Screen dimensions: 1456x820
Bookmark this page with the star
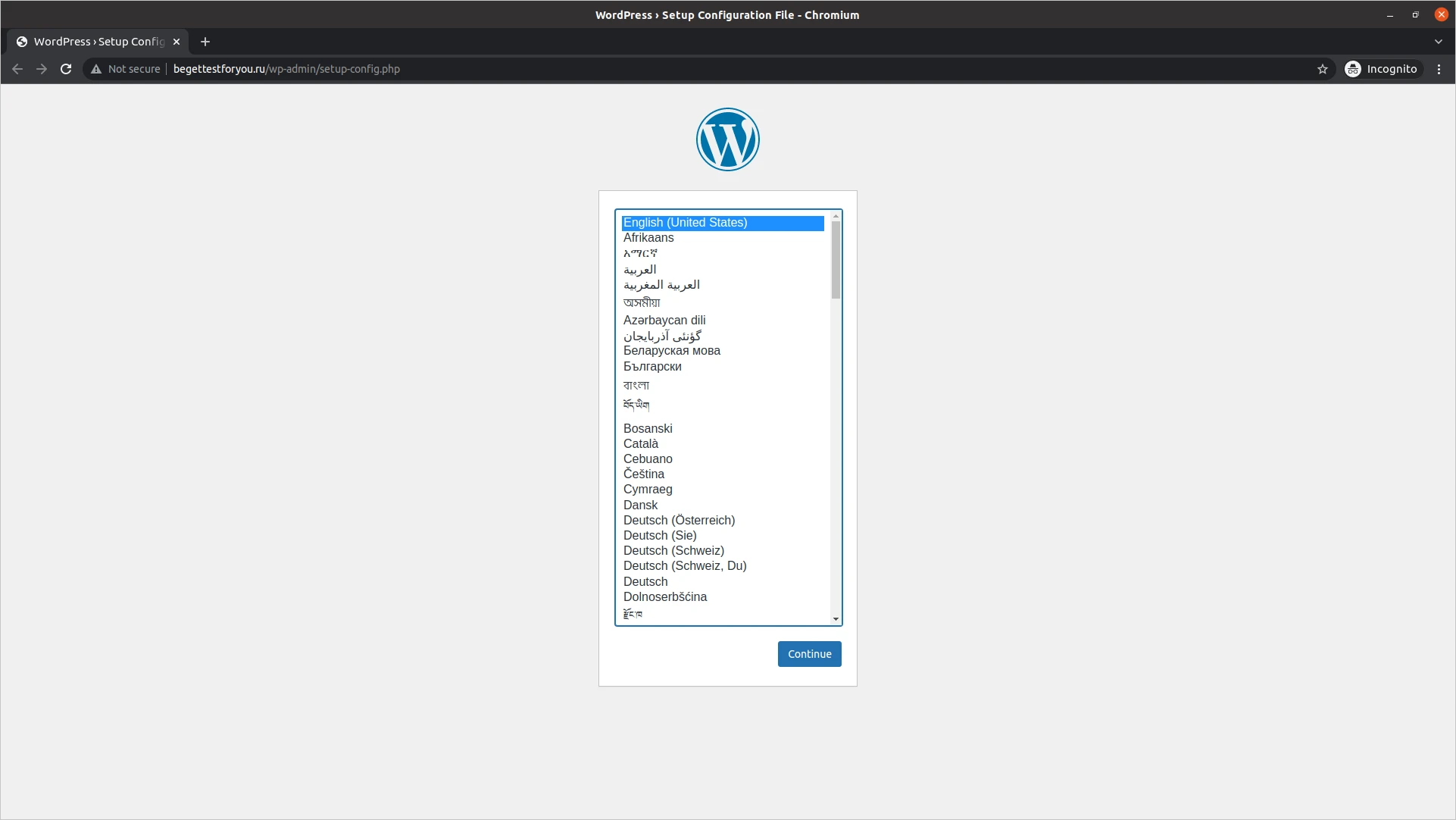pyautogui.click(x=1322, y=68)
